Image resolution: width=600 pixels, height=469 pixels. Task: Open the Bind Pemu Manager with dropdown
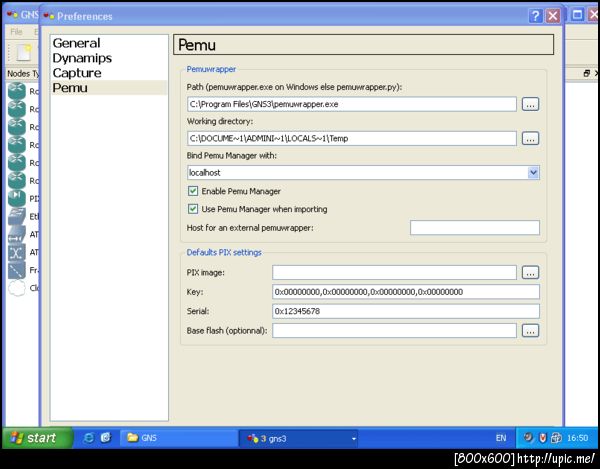[533, 173]
